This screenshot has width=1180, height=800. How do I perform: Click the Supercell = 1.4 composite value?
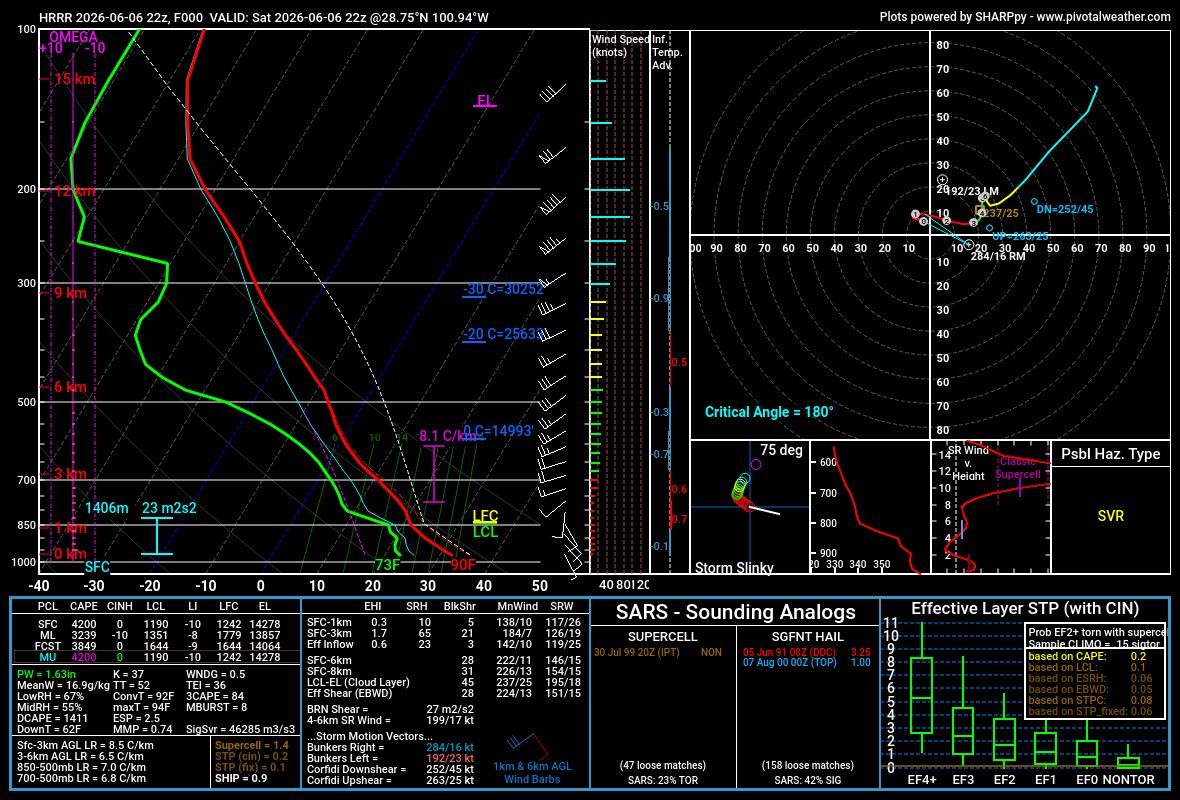tap(252, 745)
